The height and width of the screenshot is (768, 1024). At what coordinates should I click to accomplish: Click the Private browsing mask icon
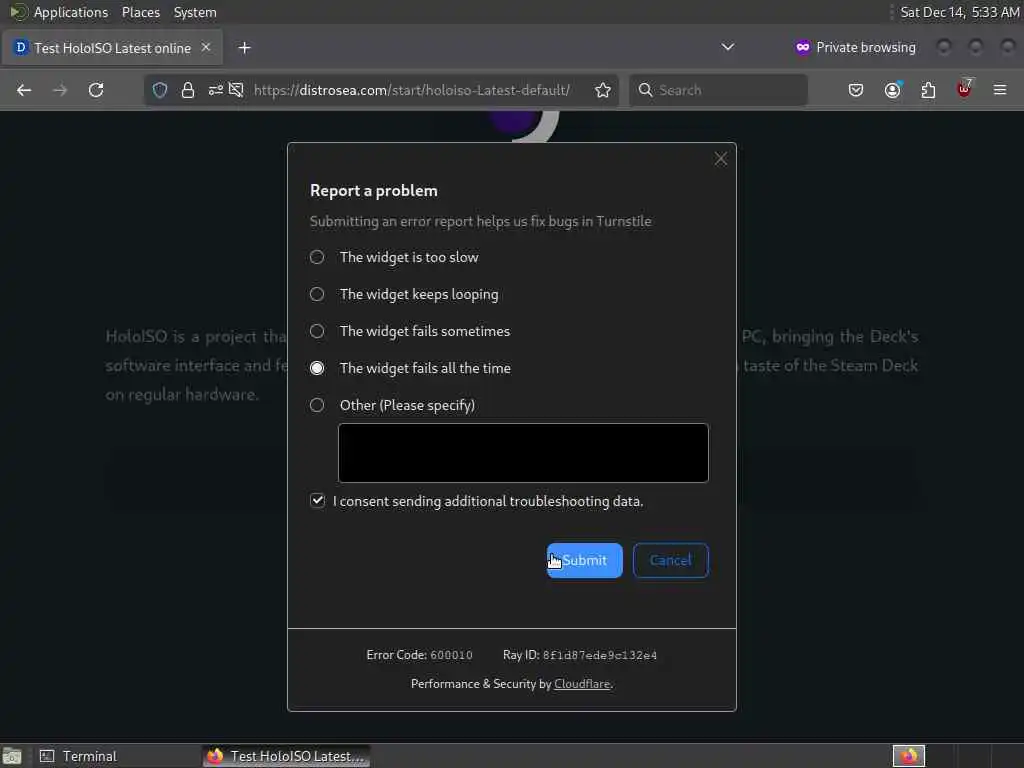point(803,47)
